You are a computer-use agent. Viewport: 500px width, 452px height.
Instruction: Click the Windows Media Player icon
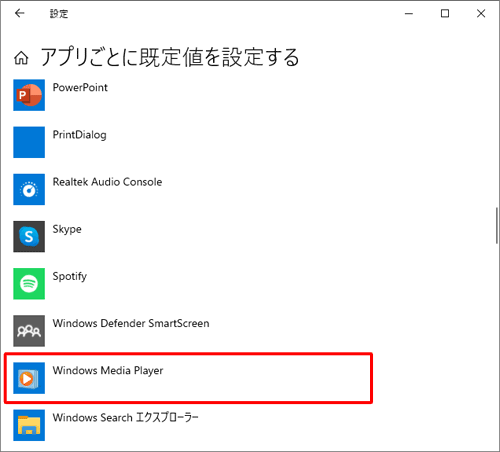pos(29,378)
